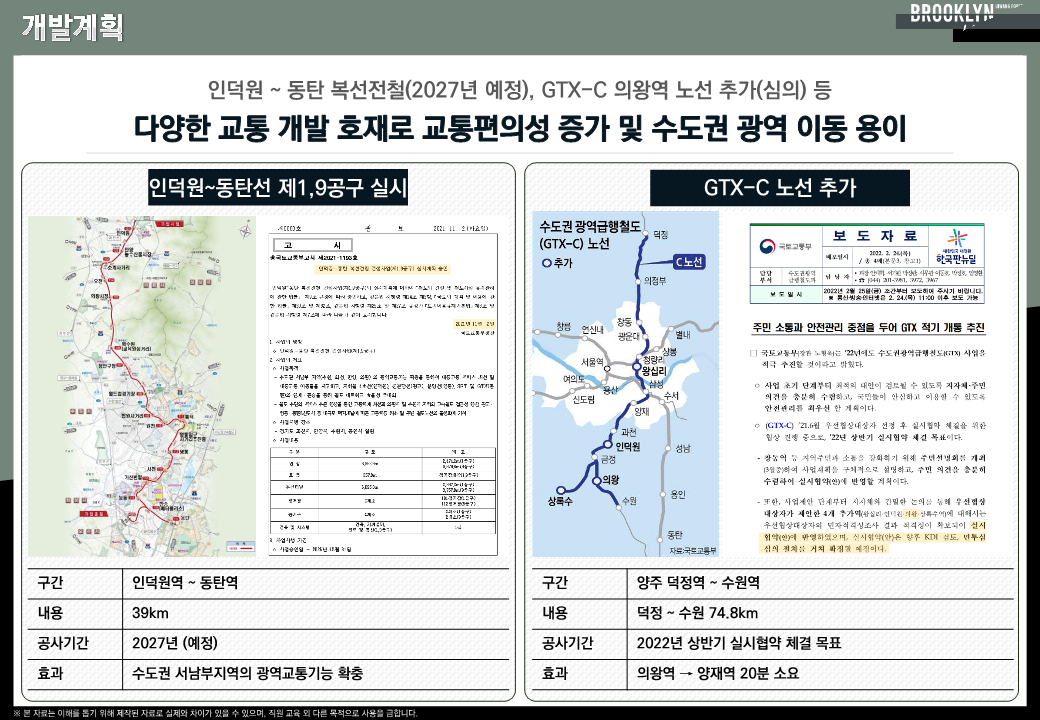
Task: Click cell 2022년 상반기 실시협약 체결 목표
Action: (x=739, y=643)
